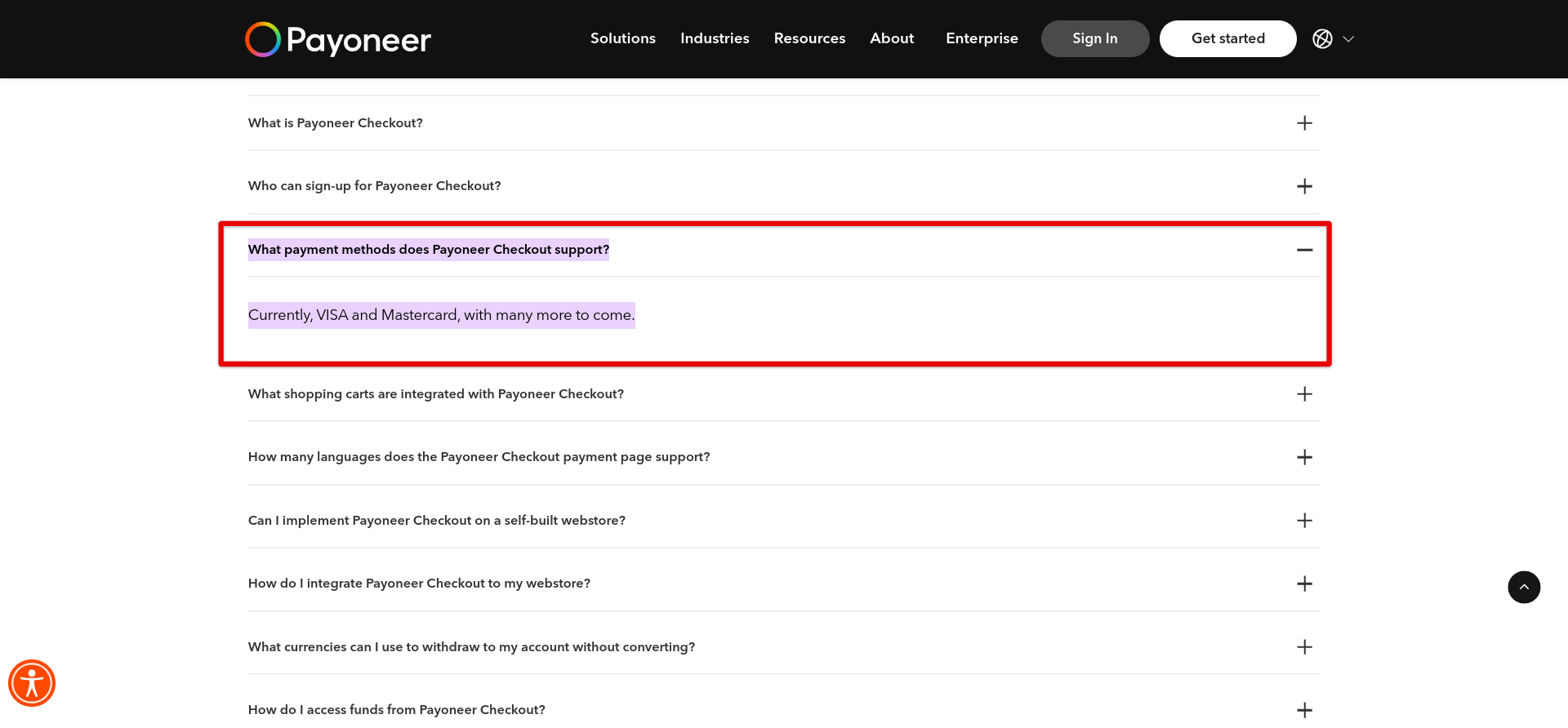Click 'How many languages' question text
The width and height of the screenshot is (1568, 728).
tap(479, 457)
